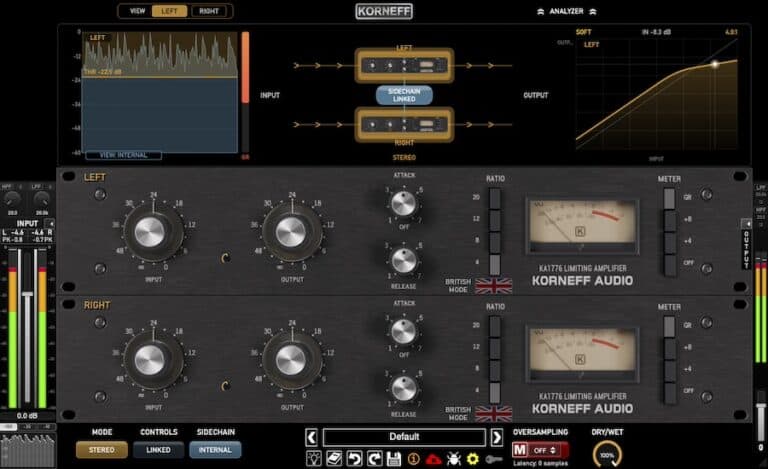
Task: Adjust the Dry/Wet 100% knob
Action: [x=607, y=455]
